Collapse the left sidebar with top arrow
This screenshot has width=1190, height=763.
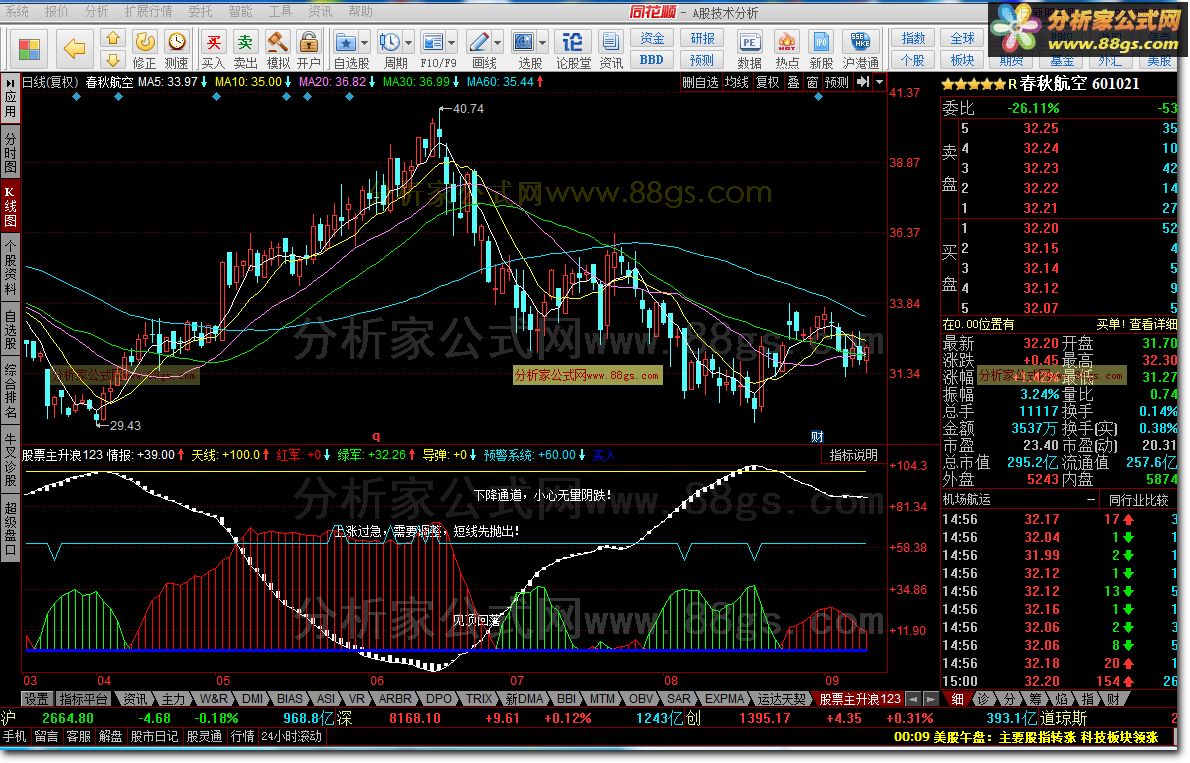coord(11,82)
